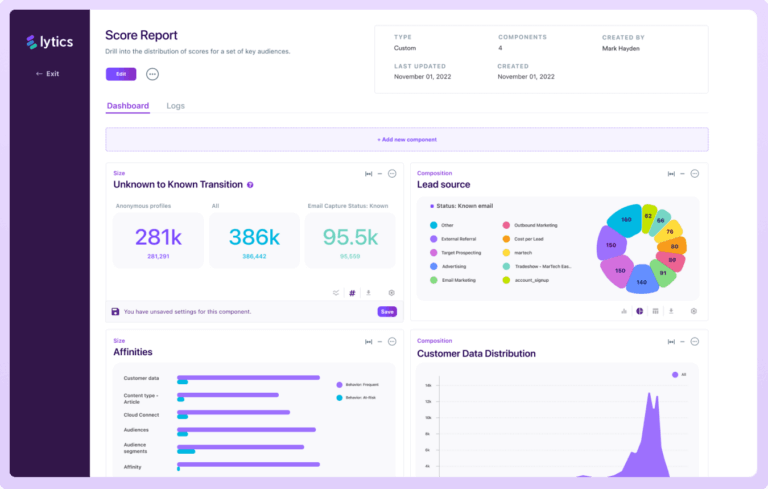Toggle the Email Marketing legend item
Screen dimensions: 768x489
(461, 281)
